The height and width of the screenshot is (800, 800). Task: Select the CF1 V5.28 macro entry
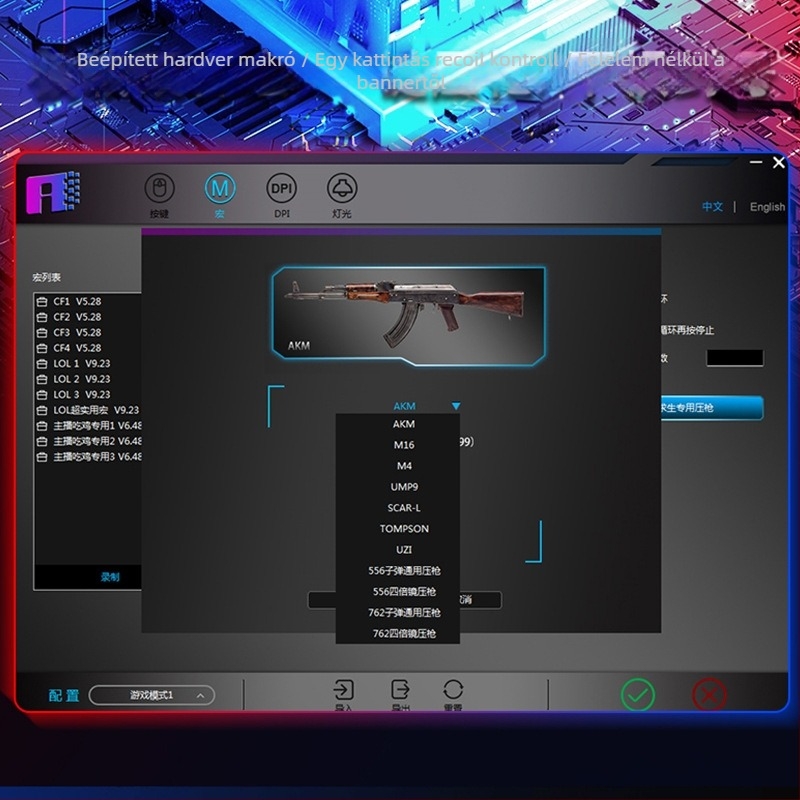click(80, 301)
